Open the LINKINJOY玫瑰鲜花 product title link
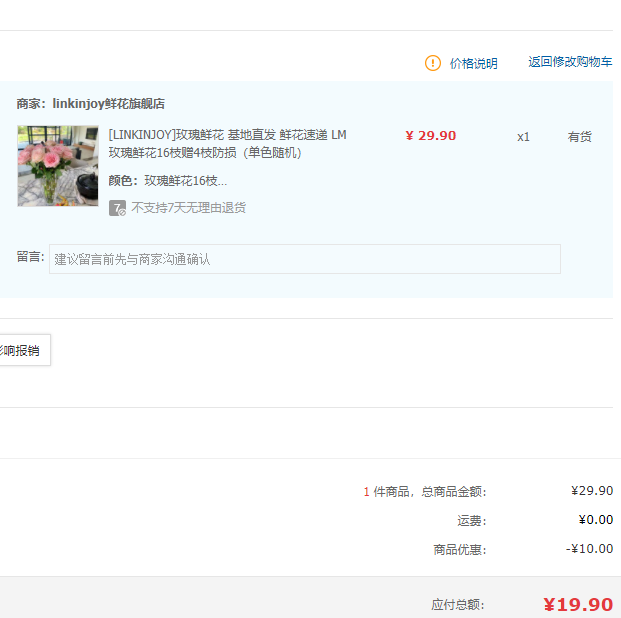 [227, 143]
